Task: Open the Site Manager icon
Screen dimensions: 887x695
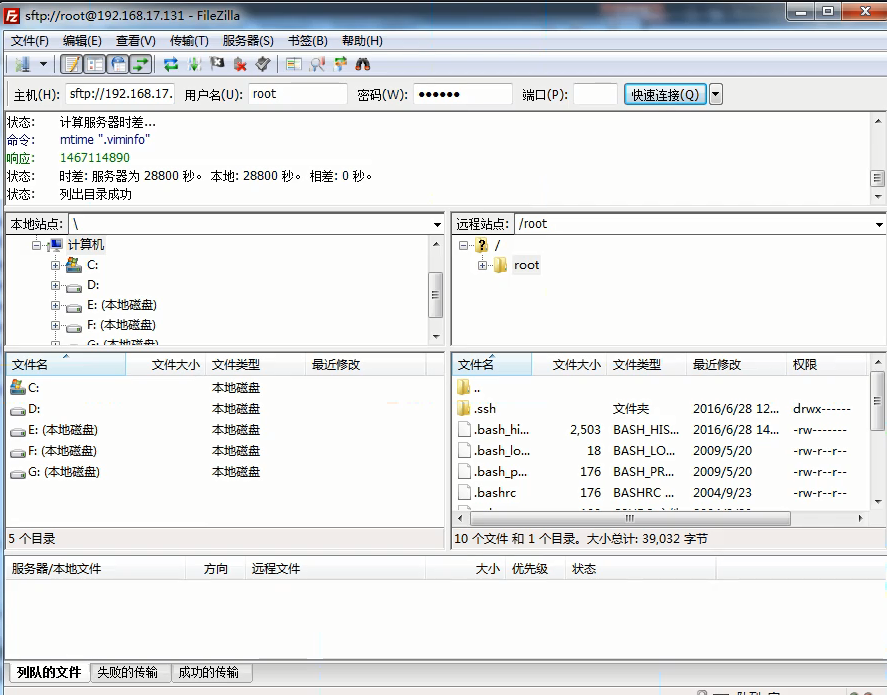Action: coord(23,64)
